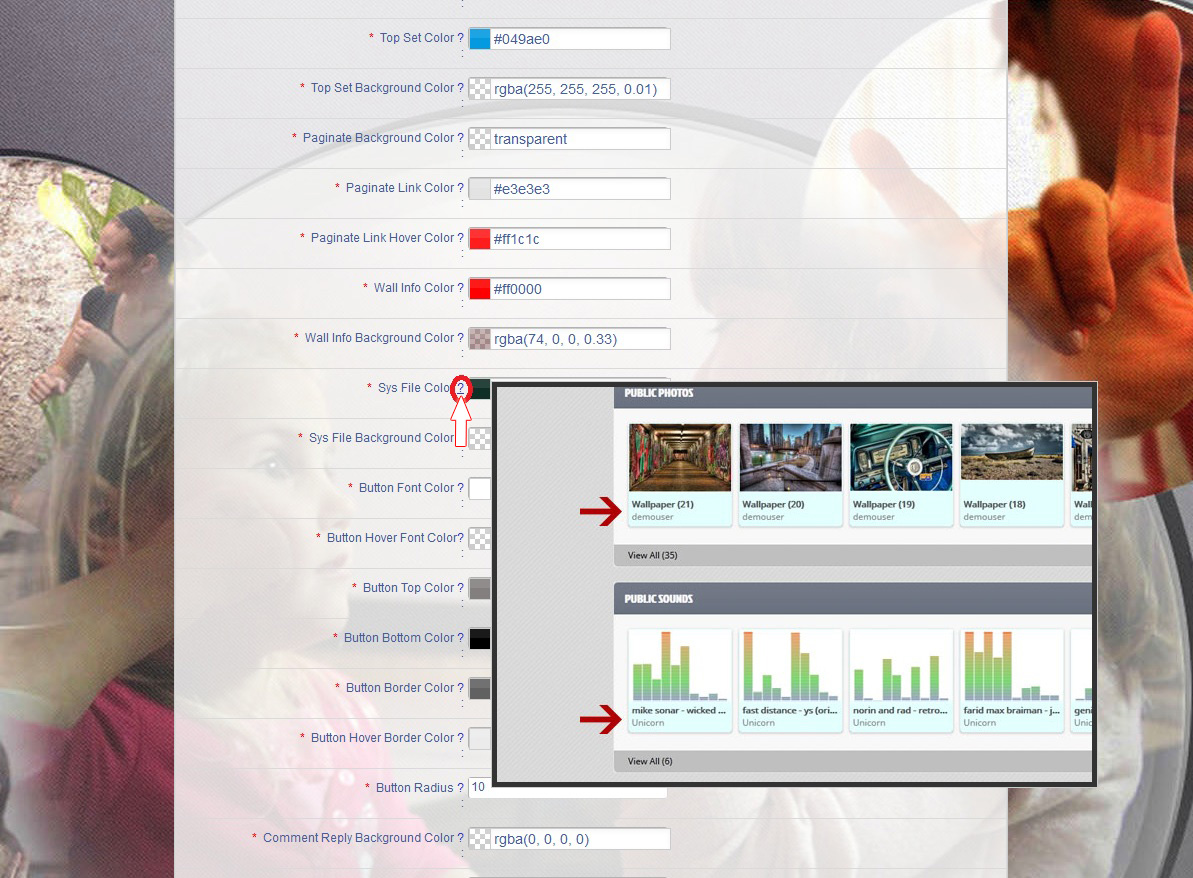The width and height of the screenshot is (1193, 878).
Task: Open help for Button Radius
Action: 460,788
